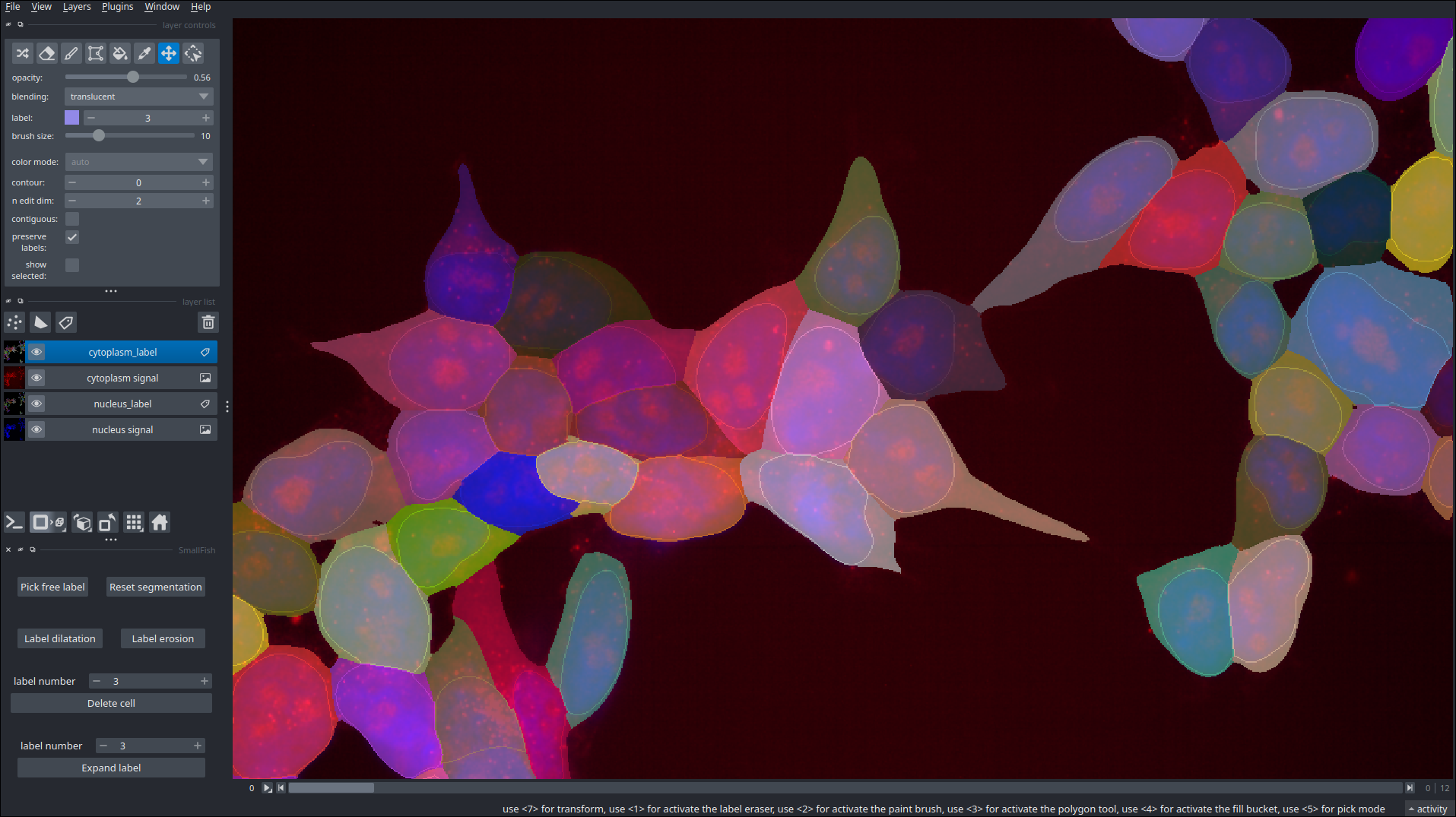Click the Pick free label button
This screenshot has height=817, width=1456.
tap(52, 587)
